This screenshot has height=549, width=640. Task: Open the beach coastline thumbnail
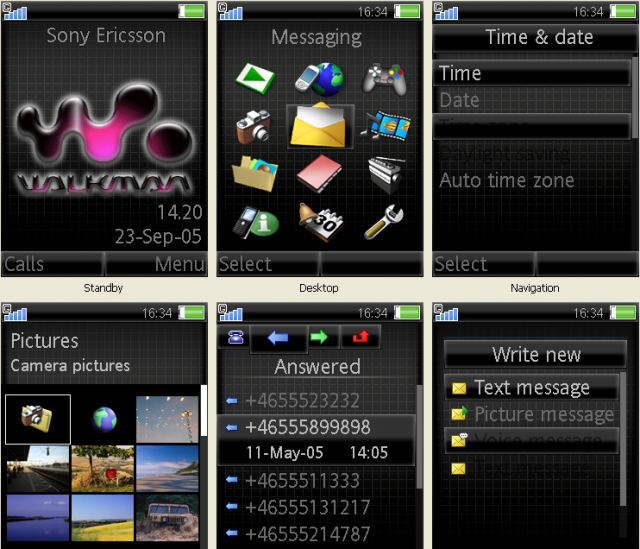click(x=167, y=469)
